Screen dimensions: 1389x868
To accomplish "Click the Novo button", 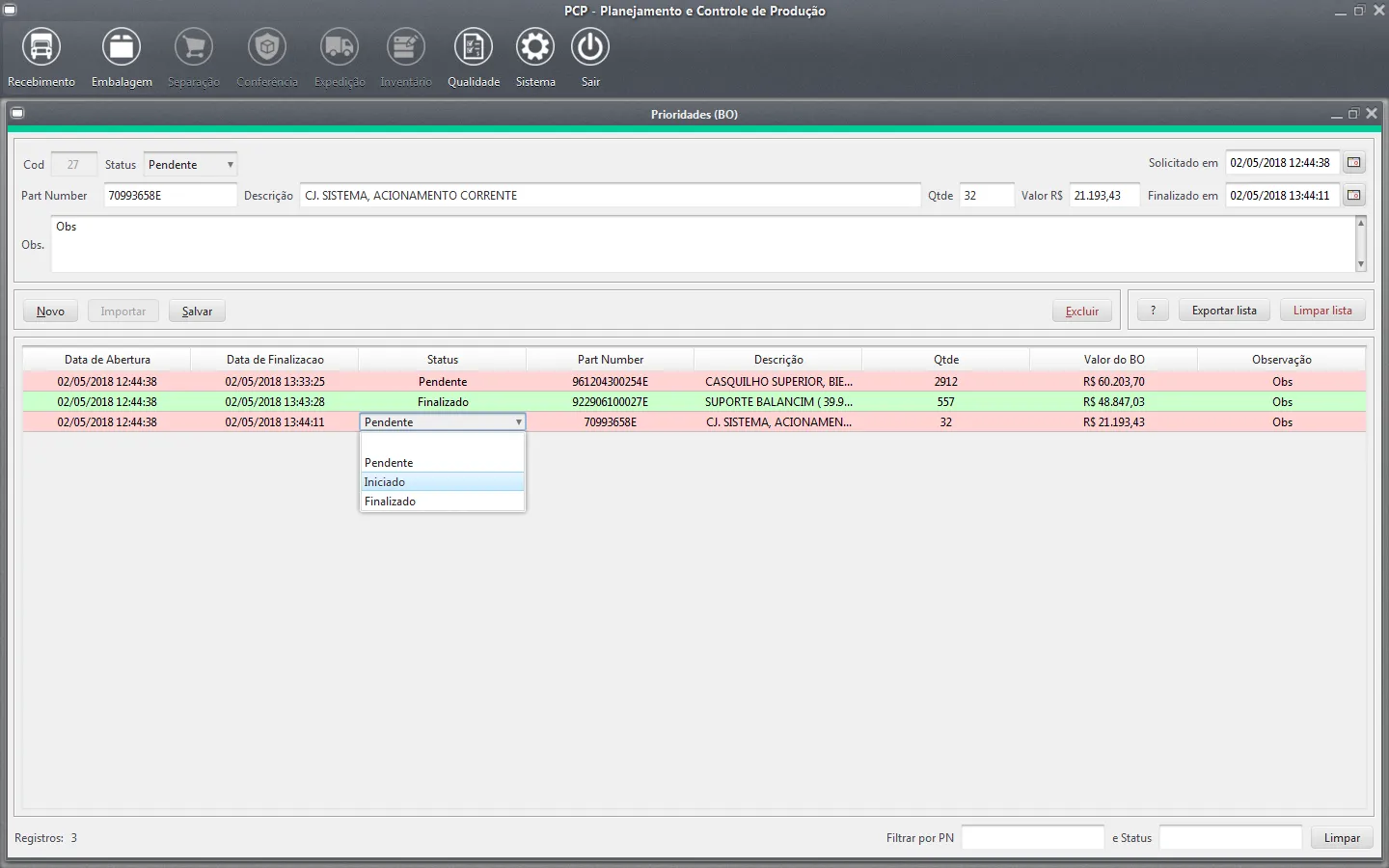I will [50, 312].
